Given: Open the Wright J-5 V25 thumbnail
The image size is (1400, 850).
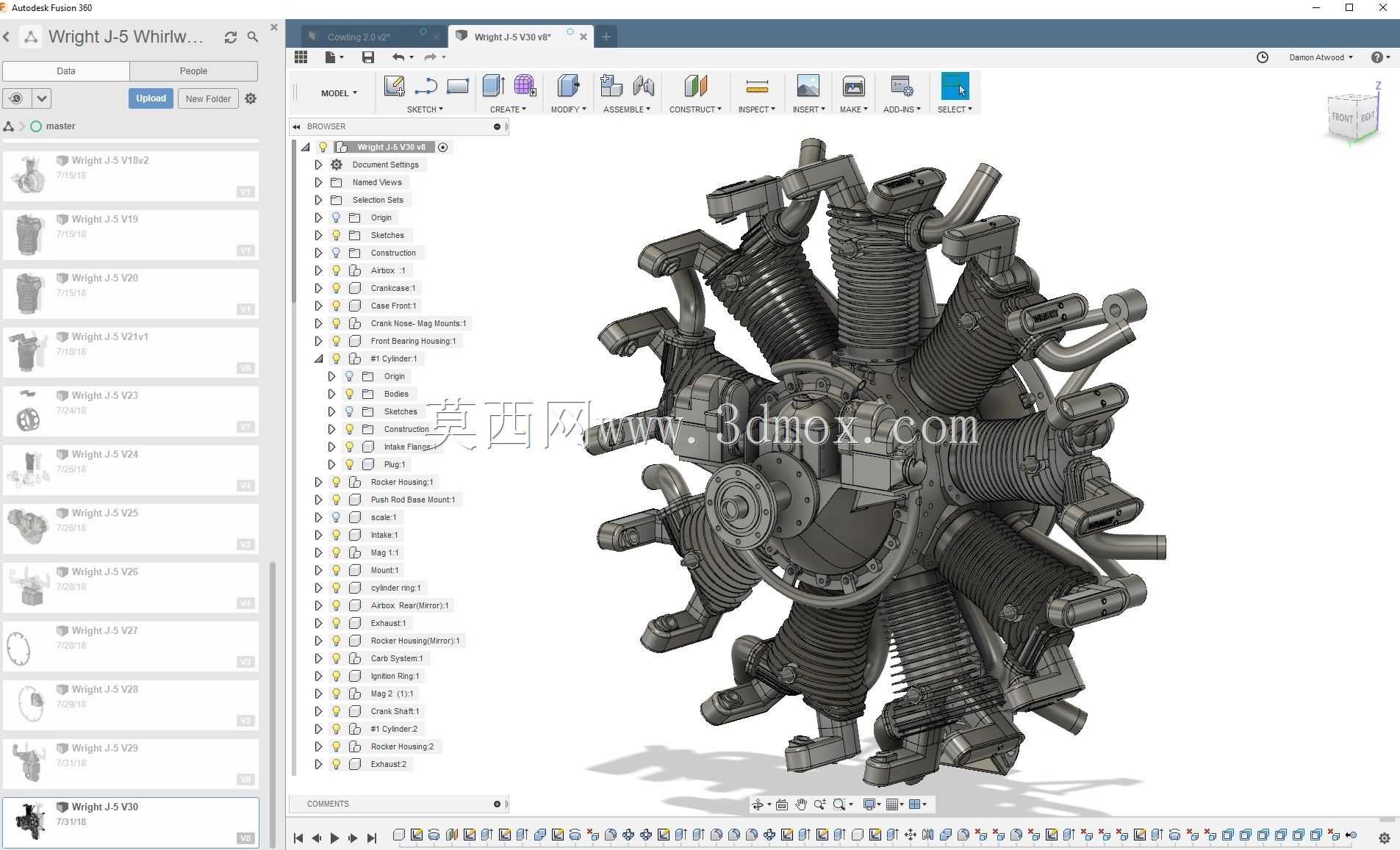Looking at the screenshot, I should coord(27,527).
